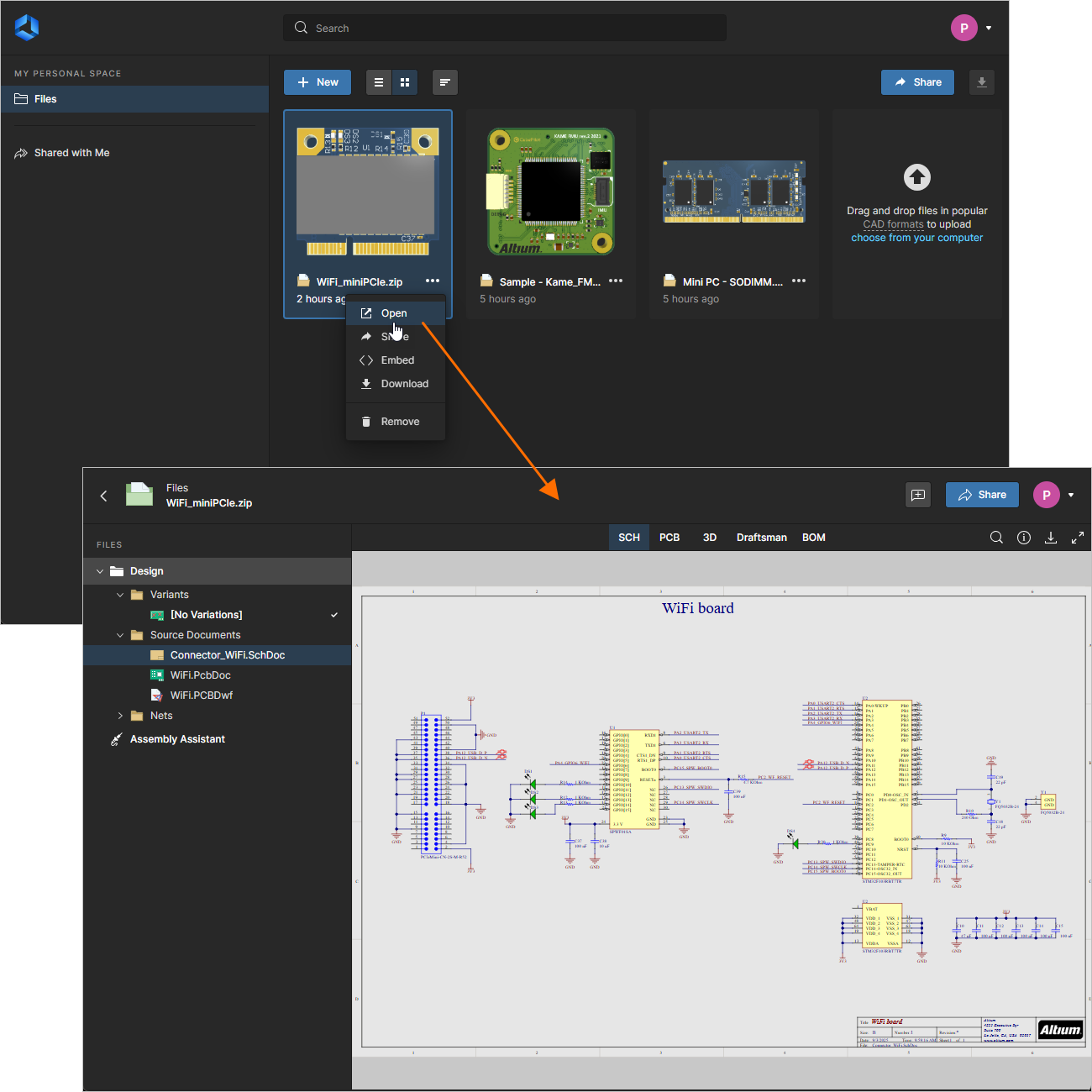Click choose from your computer link
This screenshot has width=1092, height=1092.
(917, 238)
